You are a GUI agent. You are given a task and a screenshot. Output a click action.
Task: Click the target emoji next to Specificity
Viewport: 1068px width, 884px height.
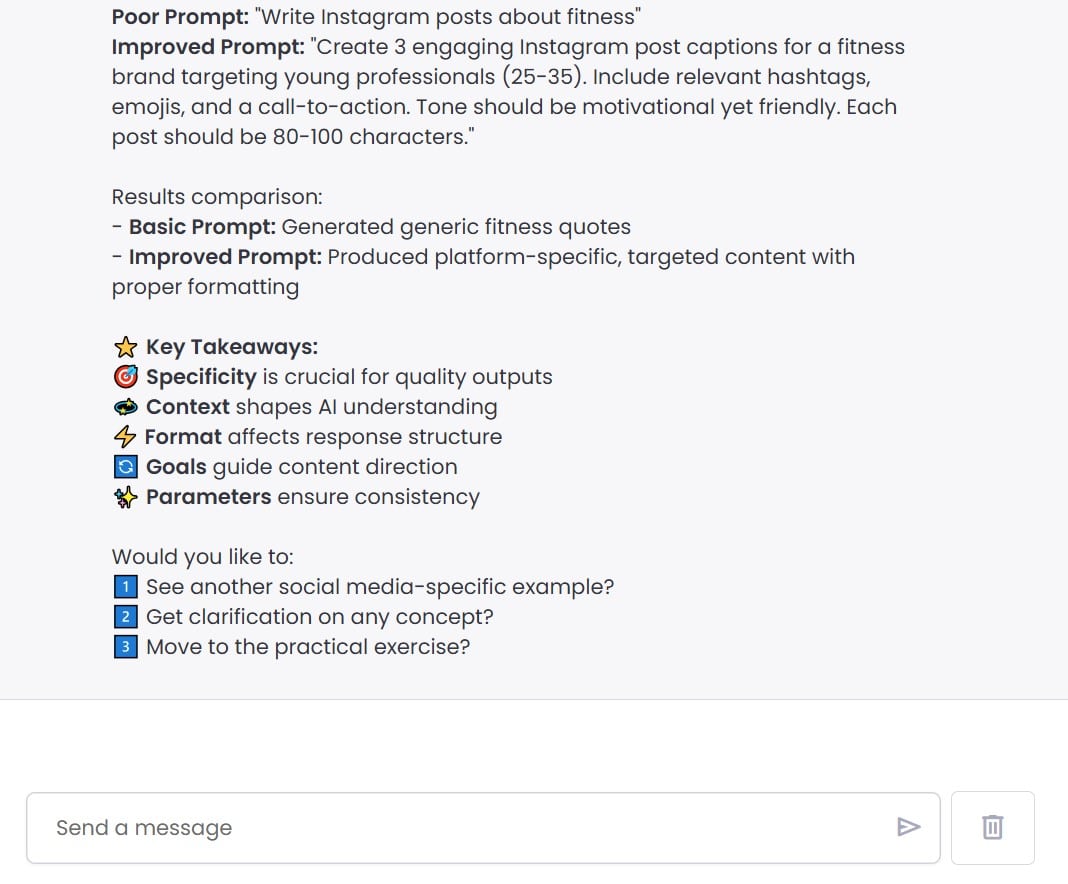point(125,377)
